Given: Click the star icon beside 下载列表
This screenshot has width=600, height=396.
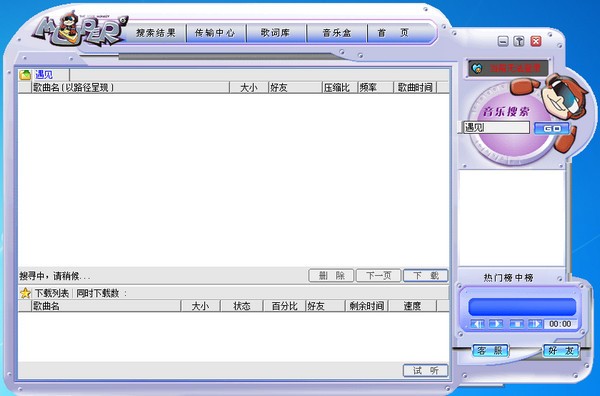Looking at the screenshot, I should pyautogui.click(x=25, y=293).
